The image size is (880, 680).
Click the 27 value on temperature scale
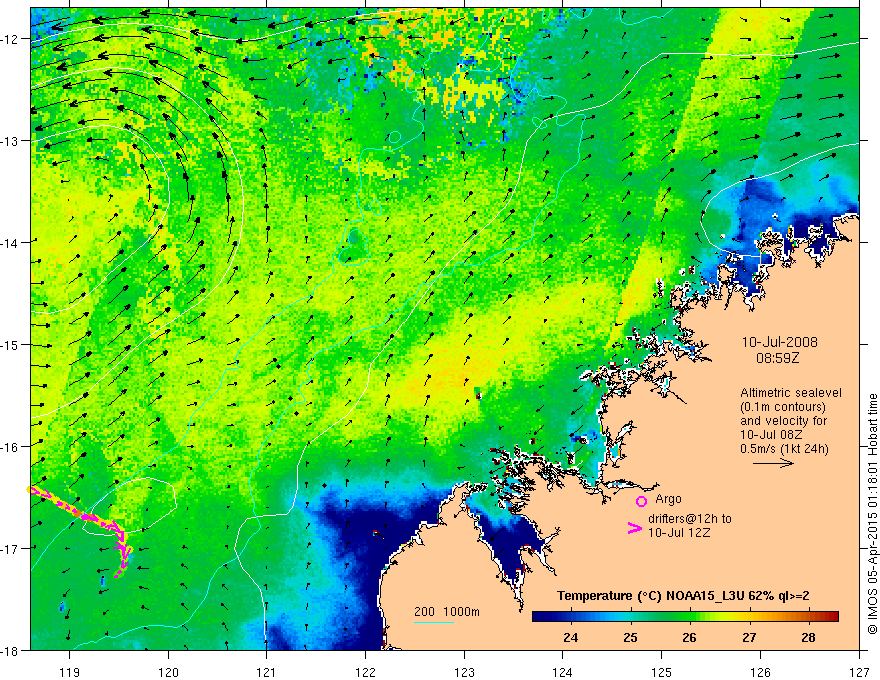pos(749,637)
